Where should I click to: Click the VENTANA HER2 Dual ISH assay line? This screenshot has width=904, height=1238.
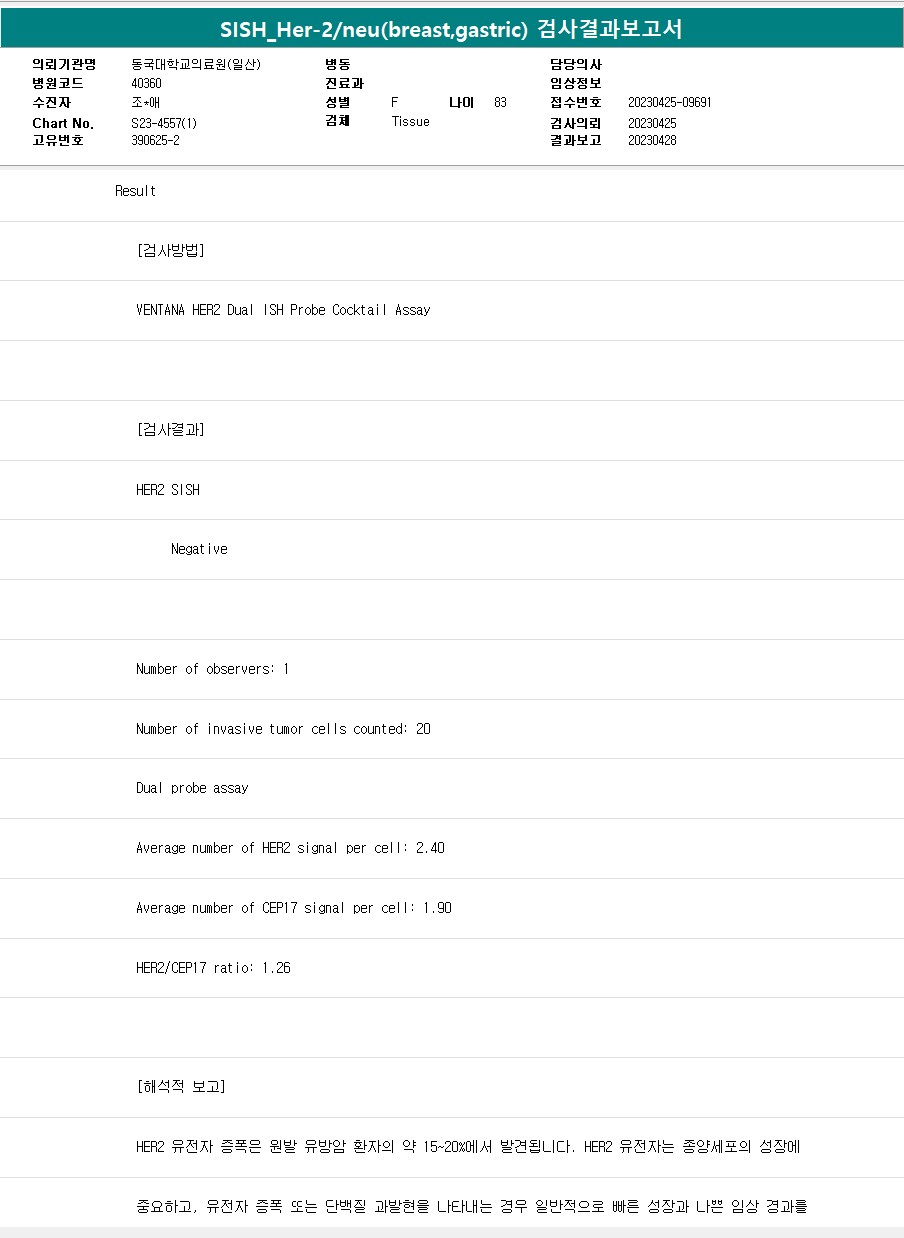[283, 310]
